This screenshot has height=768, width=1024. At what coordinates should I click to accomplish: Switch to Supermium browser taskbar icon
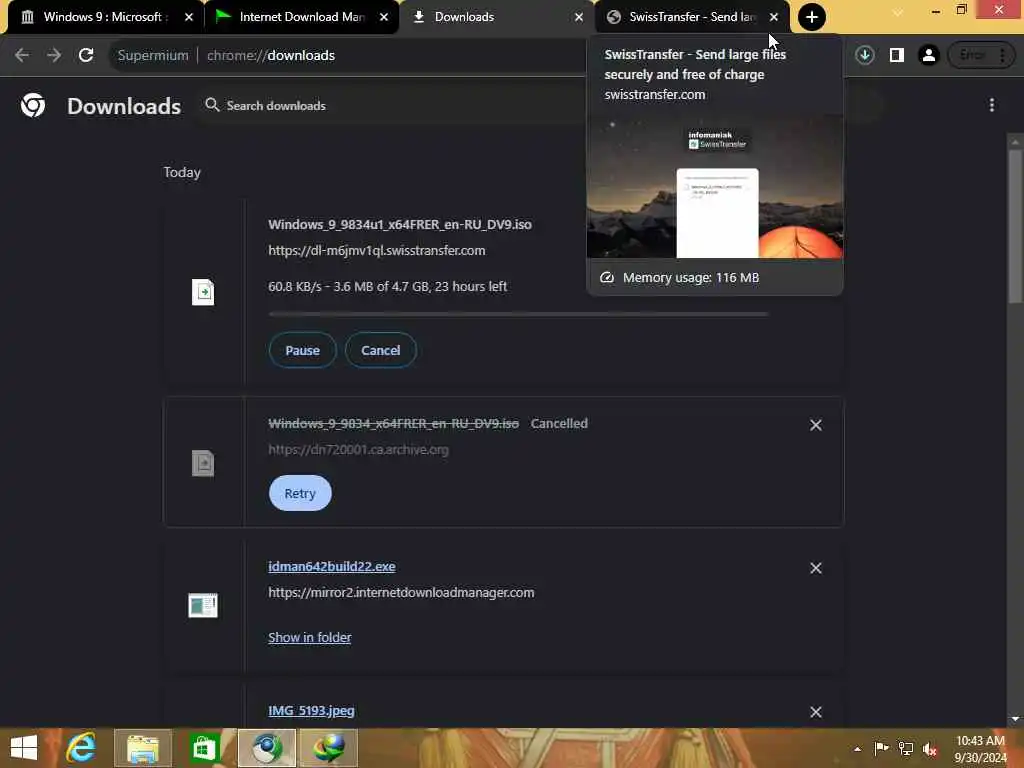266,748
